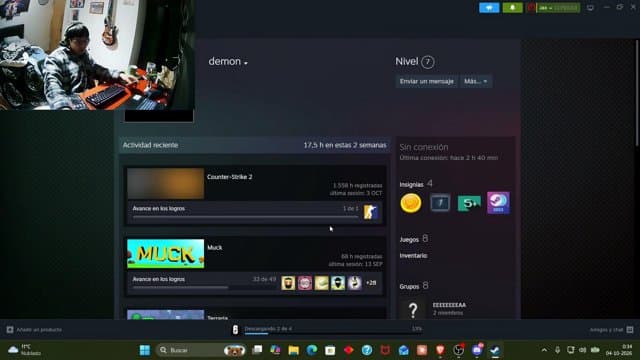This screenshot has height=360, width=640.
Task: Open File Explorer from the taskbar
Action: click(x=293, y=350)
